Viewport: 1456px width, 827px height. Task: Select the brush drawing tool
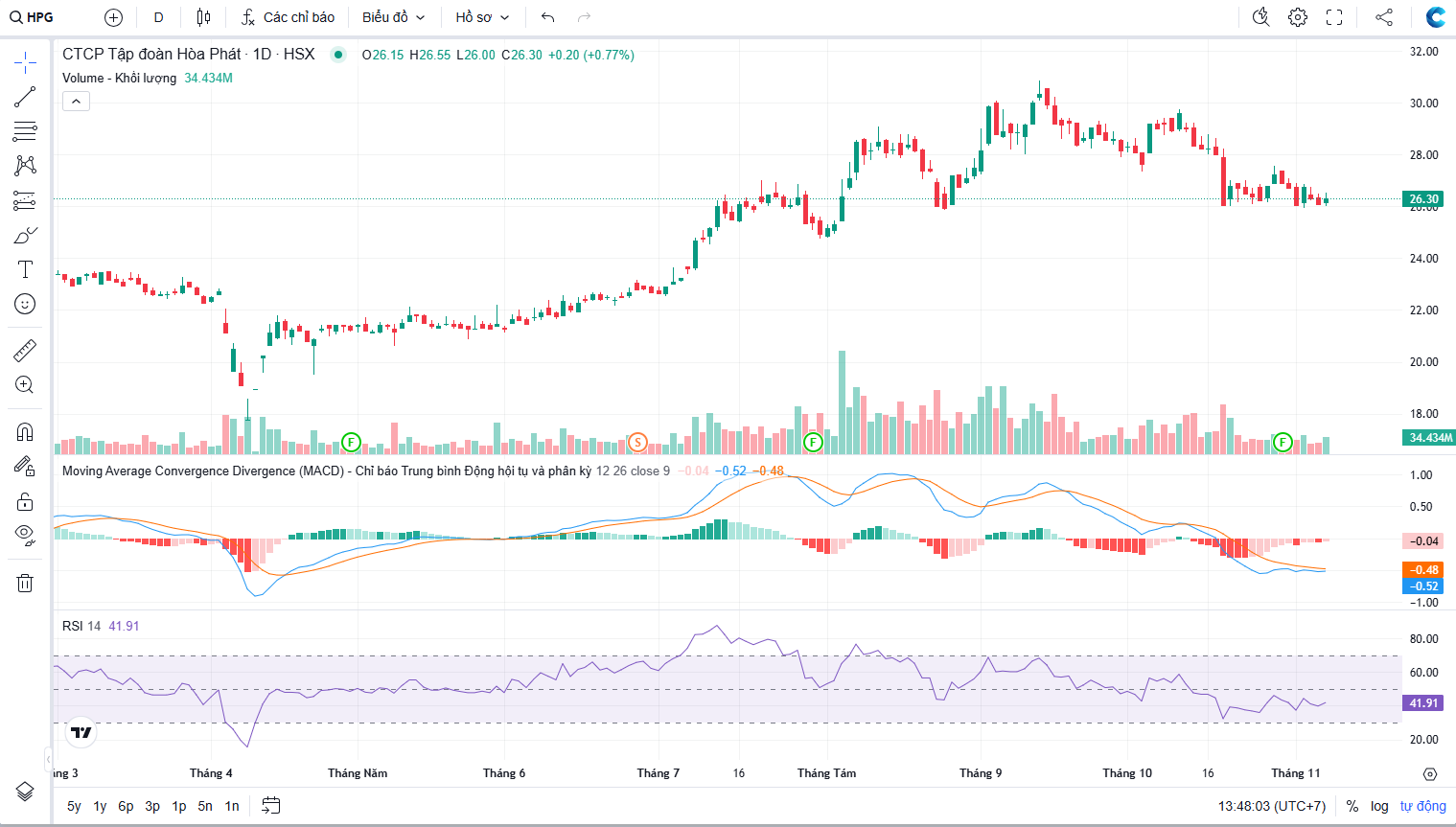pos(25,236)
